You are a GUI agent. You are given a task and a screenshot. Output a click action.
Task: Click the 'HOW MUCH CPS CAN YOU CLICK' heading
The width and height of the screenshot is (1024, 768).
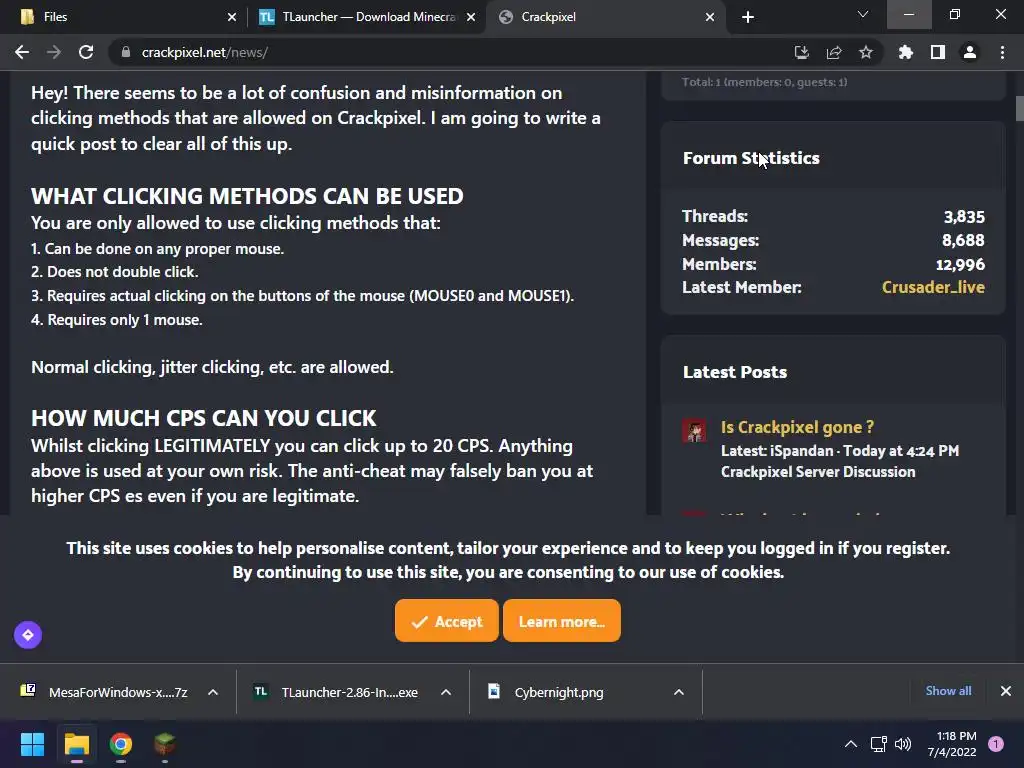[204, 418]
